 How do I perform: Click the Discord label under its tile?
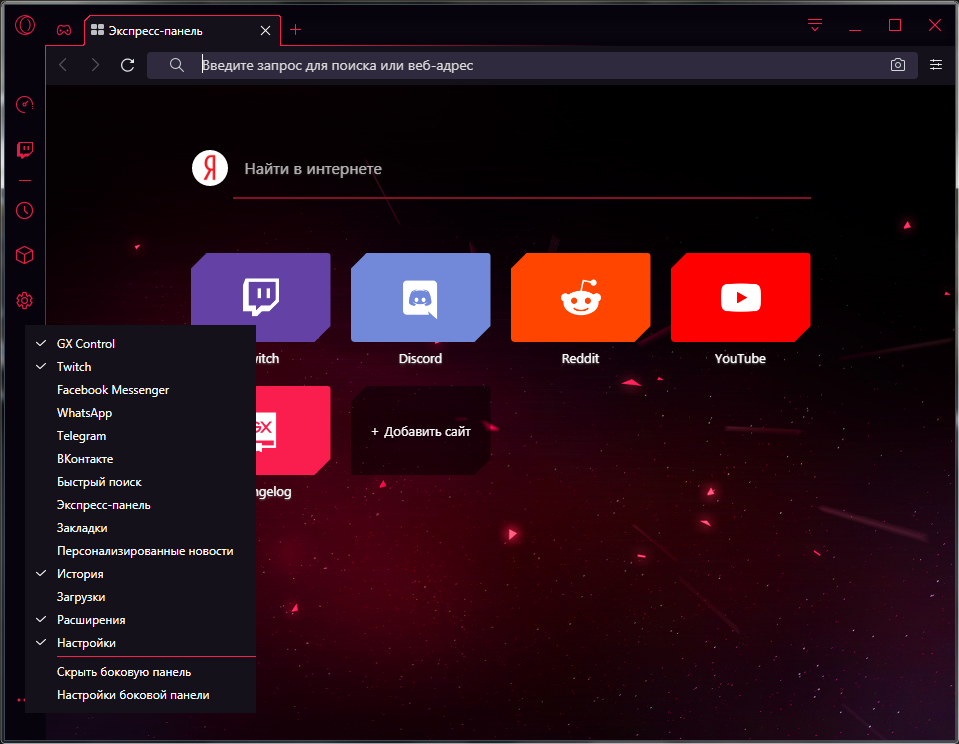click(420, 359)
